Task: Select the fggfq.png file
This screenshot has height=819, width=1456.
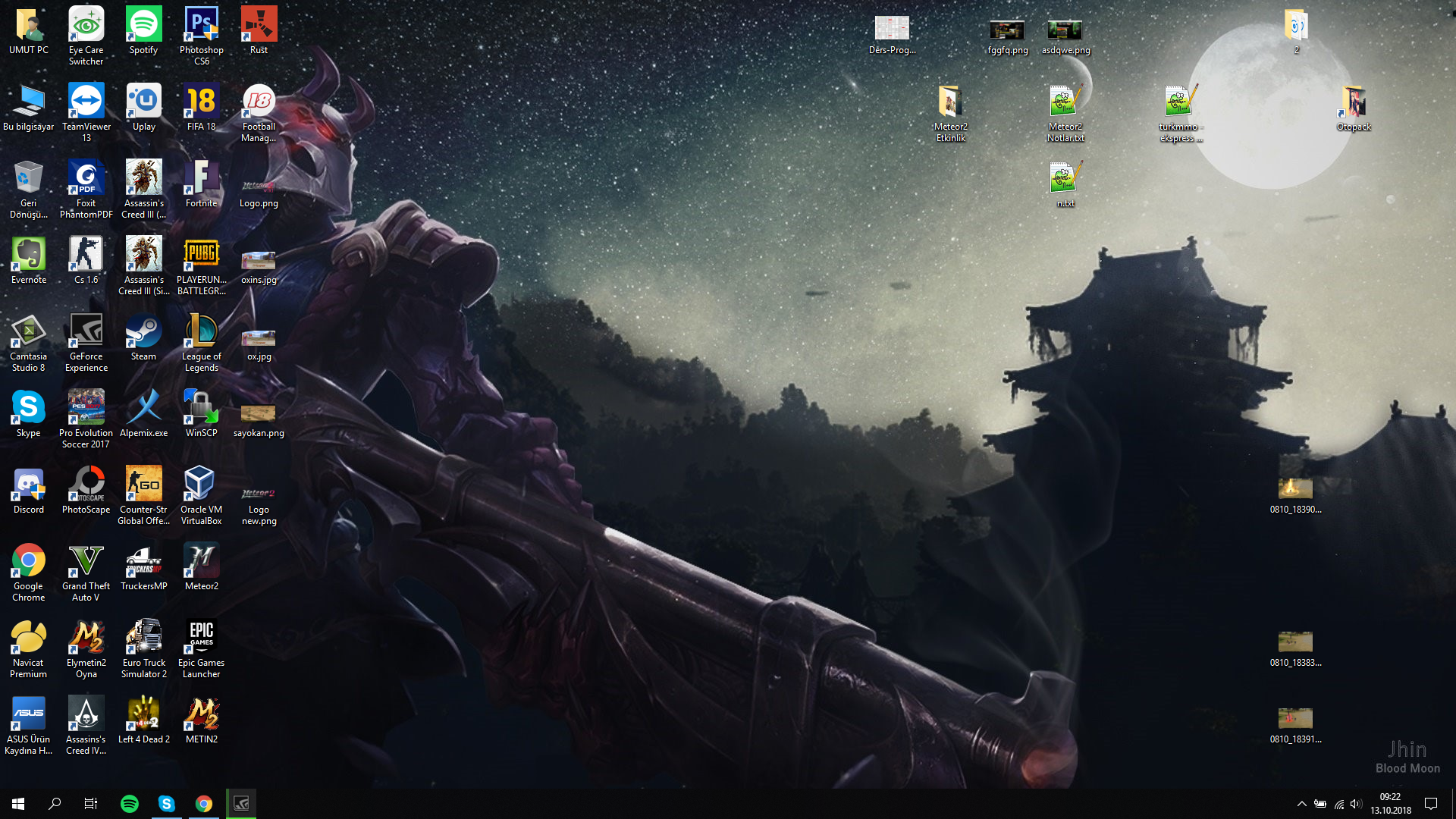Action: click(x=1008, y=36)
